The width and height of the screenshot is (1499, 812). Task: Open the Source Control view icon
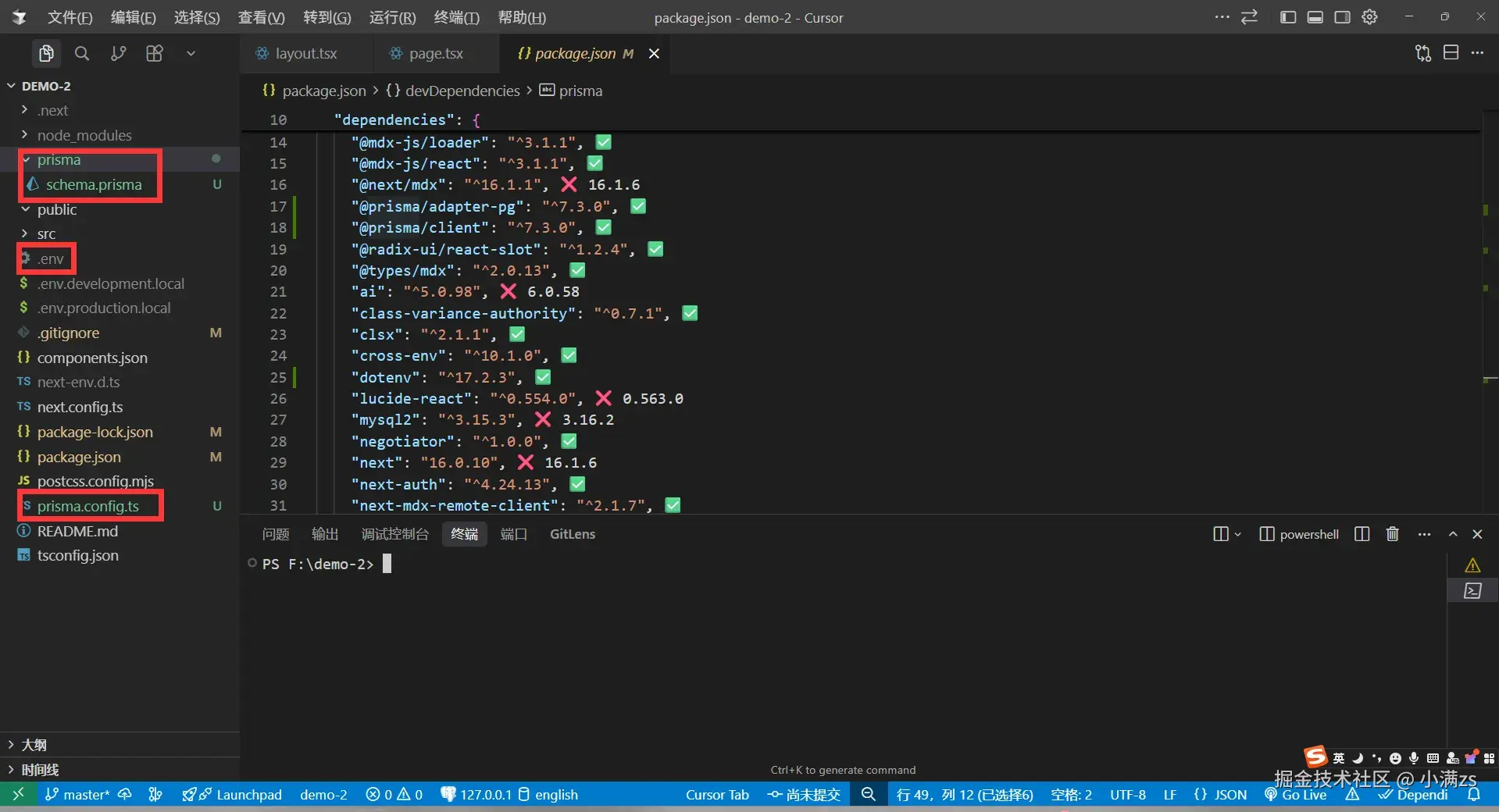118,53
